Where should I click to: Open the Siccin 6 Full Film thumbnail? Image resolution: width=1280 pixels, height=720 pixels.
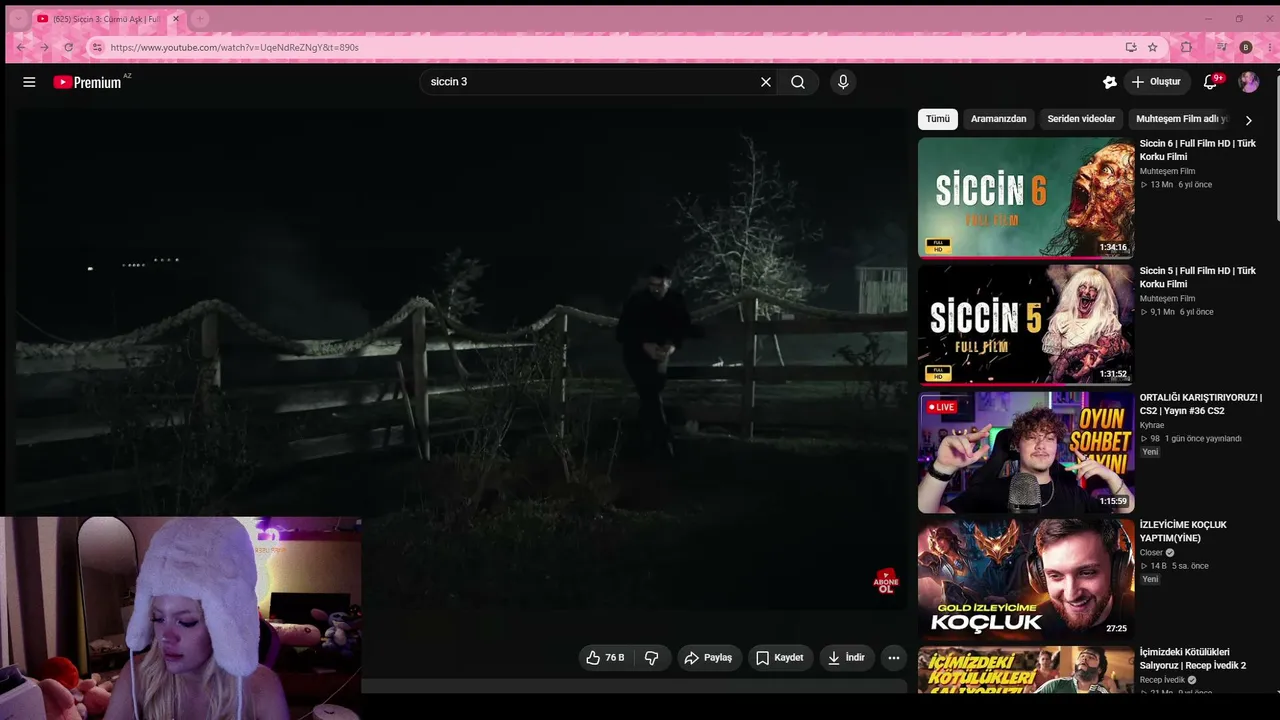[x=1026, y=197]
